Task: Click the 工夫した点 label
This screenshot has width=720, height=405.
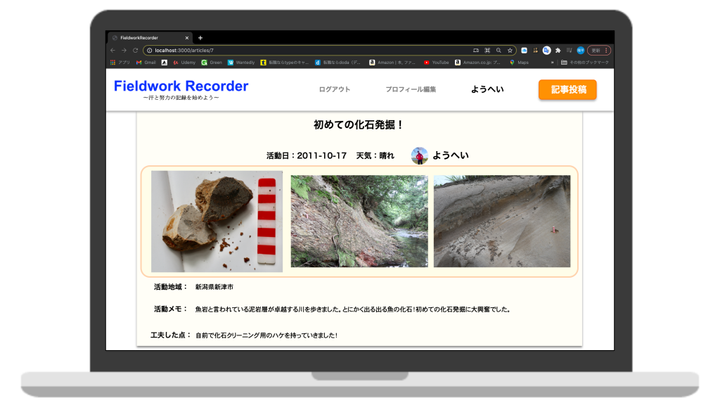Action: coord(170,335)
